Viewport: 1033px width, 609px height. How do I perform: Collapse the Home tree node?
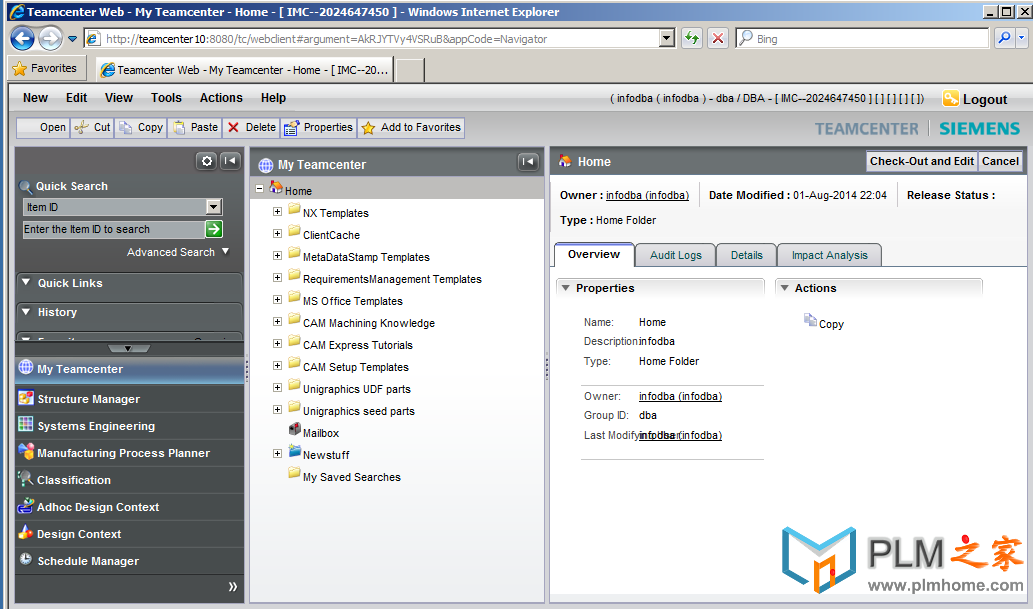point(260,189)
